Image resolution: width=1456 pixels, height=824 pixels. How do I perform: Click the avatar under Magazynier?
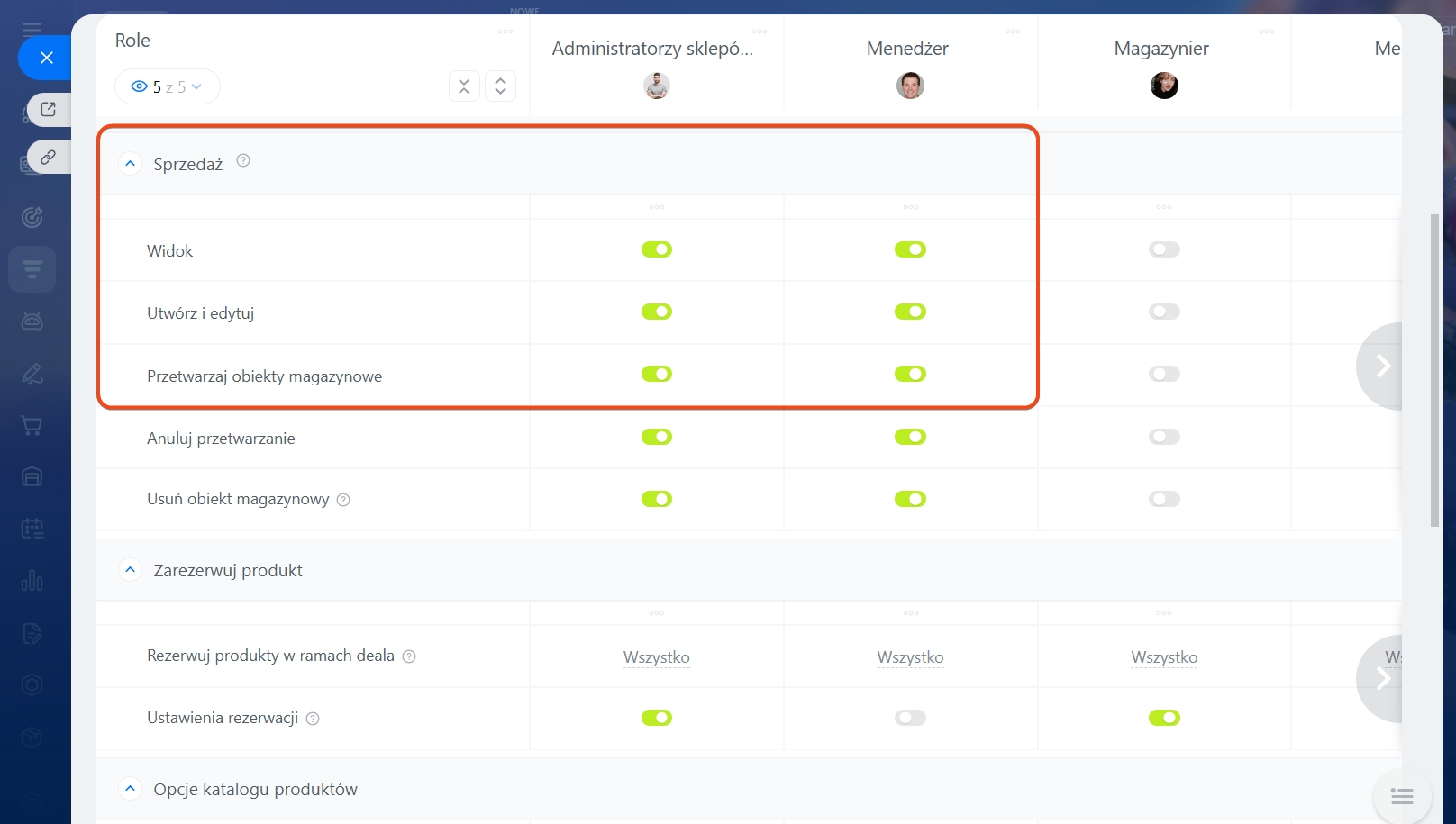(1164, 86)
